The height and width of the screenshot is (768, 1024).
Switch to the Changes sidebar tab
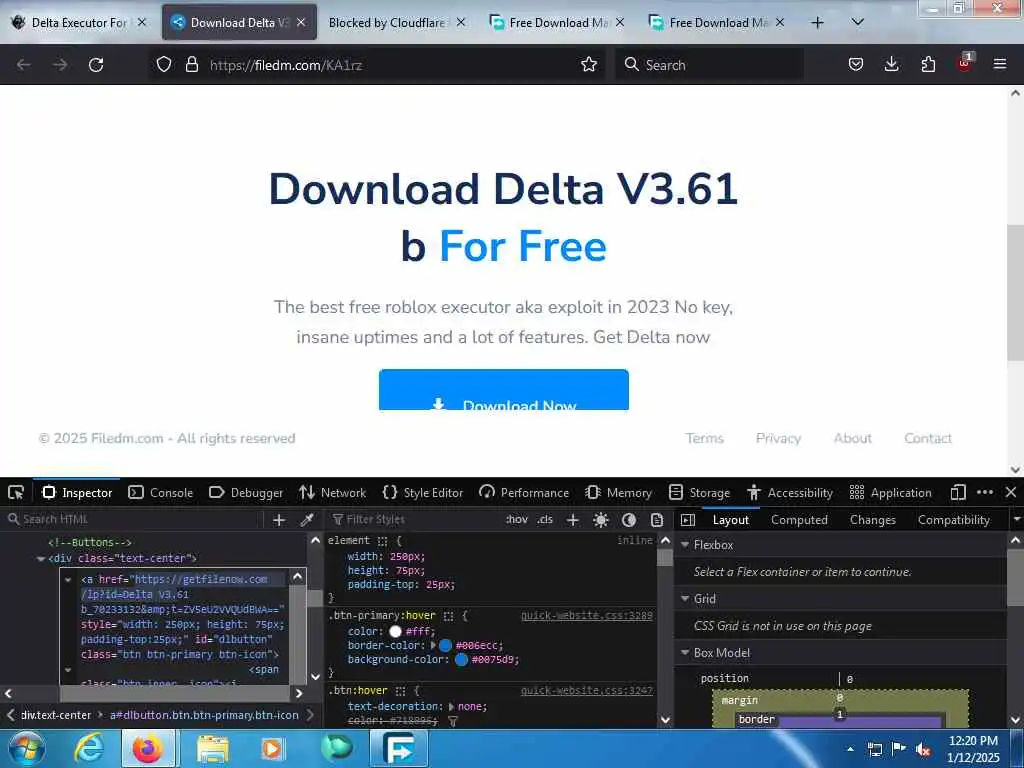coord(872,520)
